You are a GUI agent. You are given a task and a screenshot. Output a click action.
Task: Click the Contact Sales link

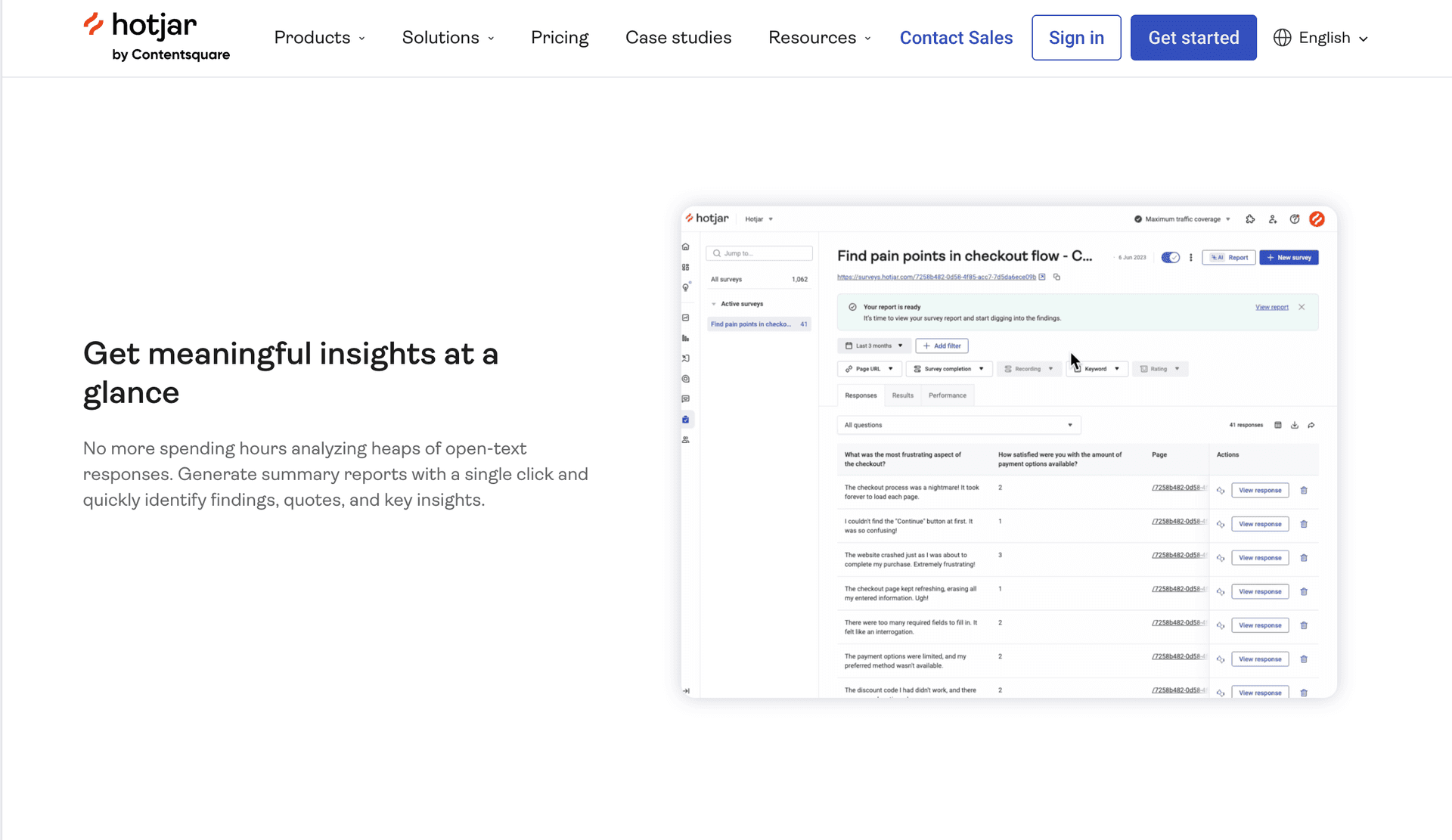click(956, 38)
